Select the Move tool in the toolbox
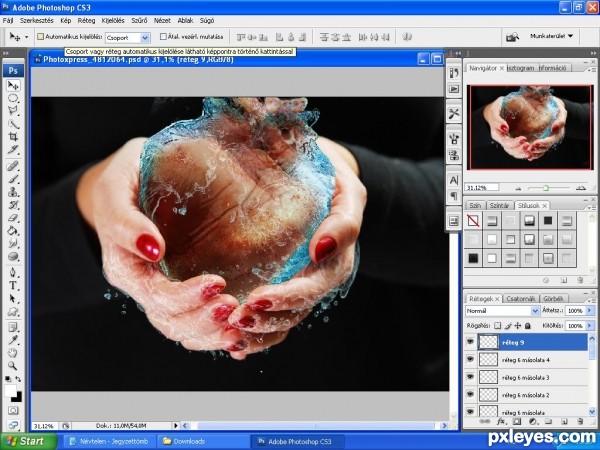 13,85
